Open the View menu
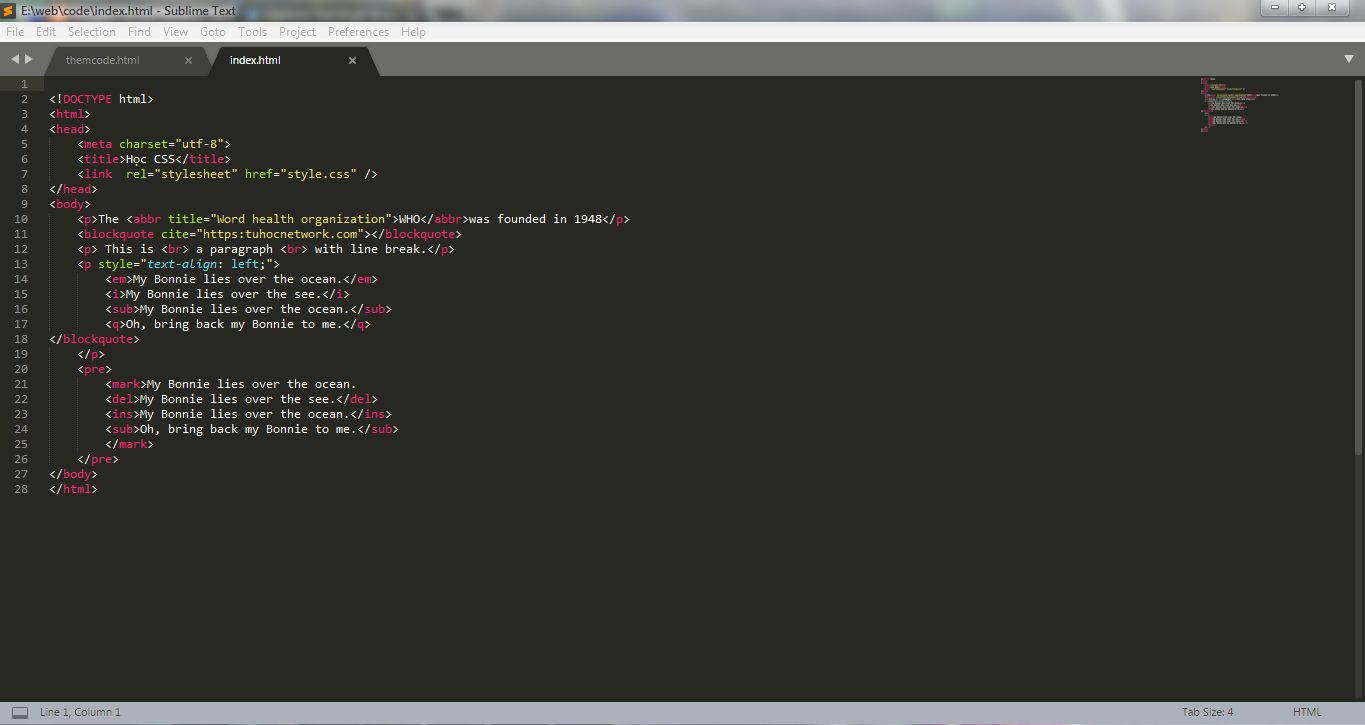Image resolution: width=1365 pixels, height=725 pixels. point(175,31)
